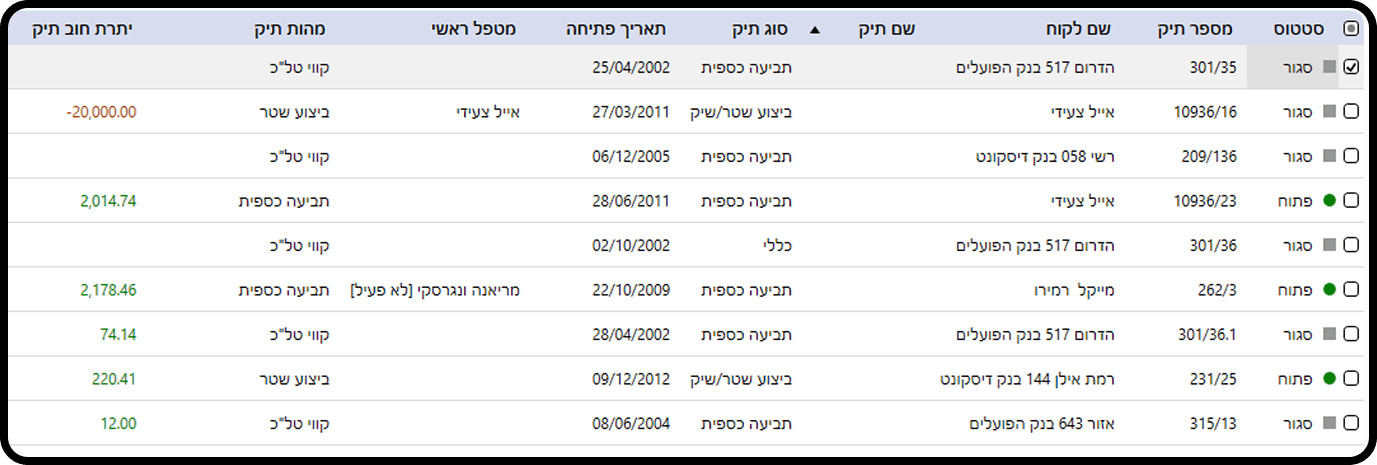1377x465 pixels.
Task: Click green open status dot for 10936/23
Action: tap(1329, 201)
